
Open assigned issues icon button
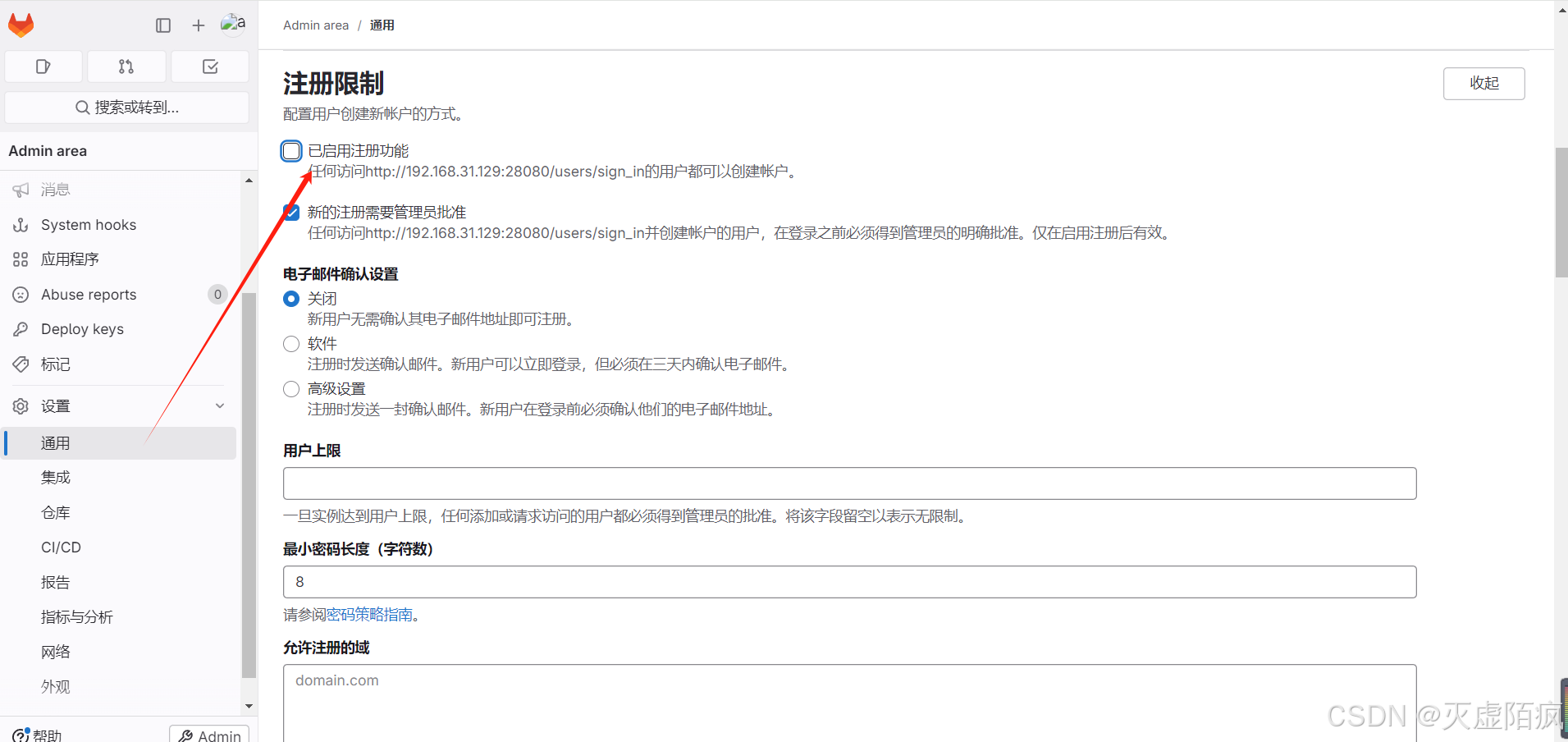(43, 66)
